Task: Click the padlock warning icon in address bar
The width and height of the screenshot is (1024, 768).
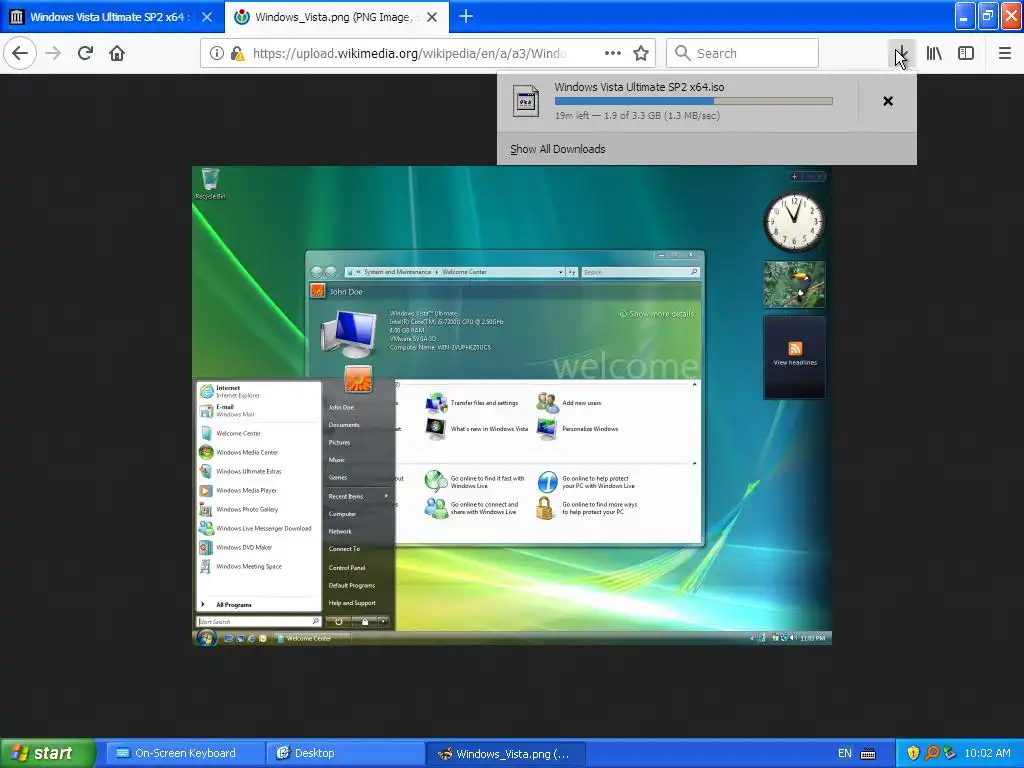Action: [x=237, y=53]
